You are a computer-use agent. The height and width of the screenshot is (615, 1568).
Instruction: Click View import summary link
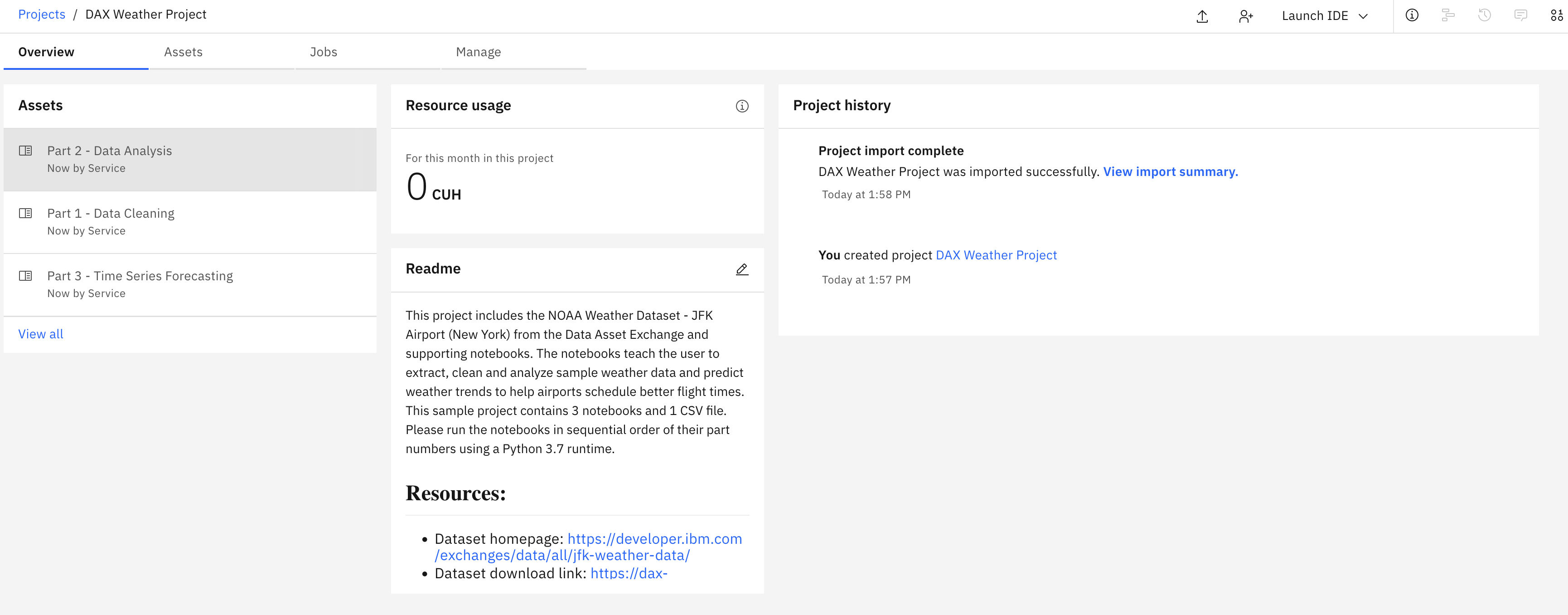1171,171
